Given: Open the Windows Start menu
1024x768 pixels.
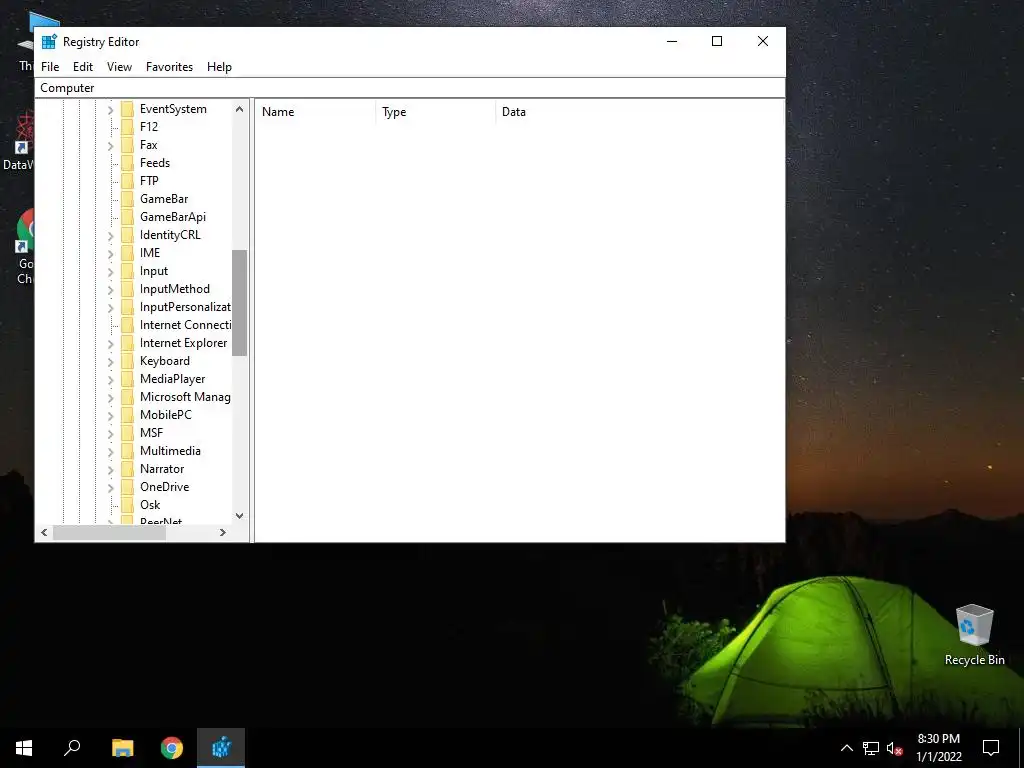Looking at the screenshot, I should tap(24, 748).
